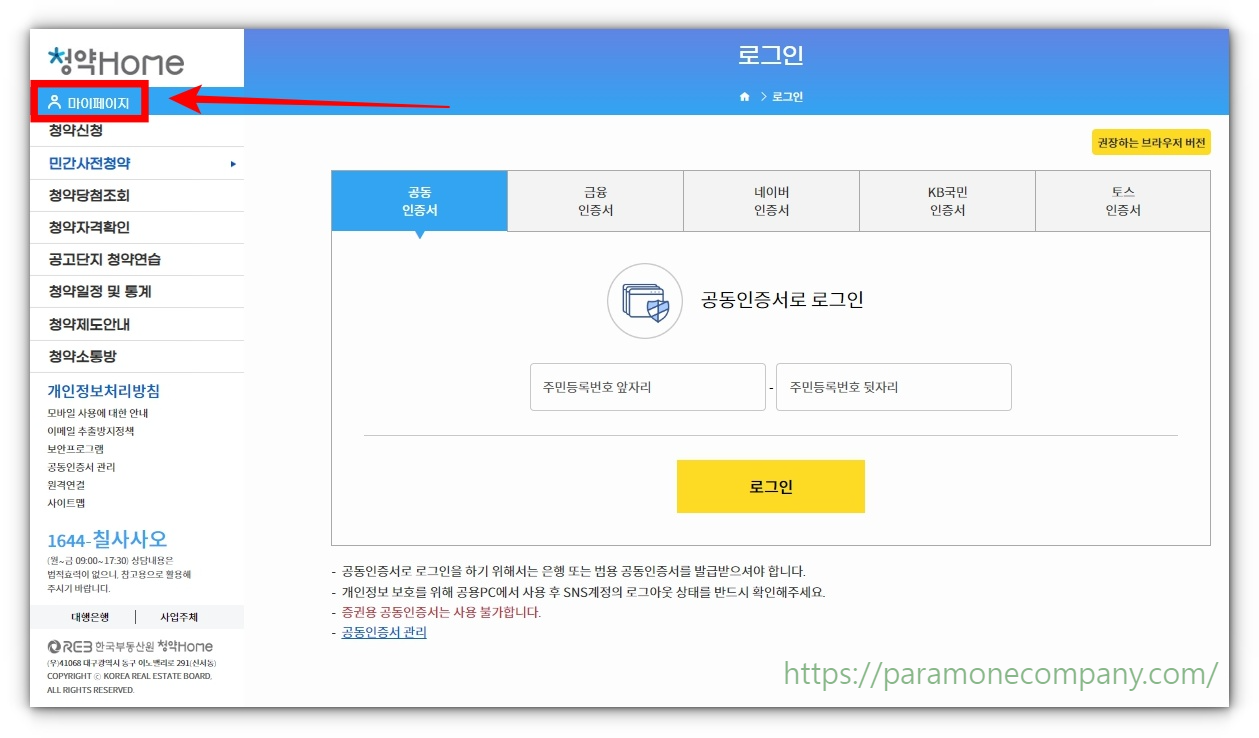
Task: Click the home icon in the breadcrumb
Action: pos(744,96)
